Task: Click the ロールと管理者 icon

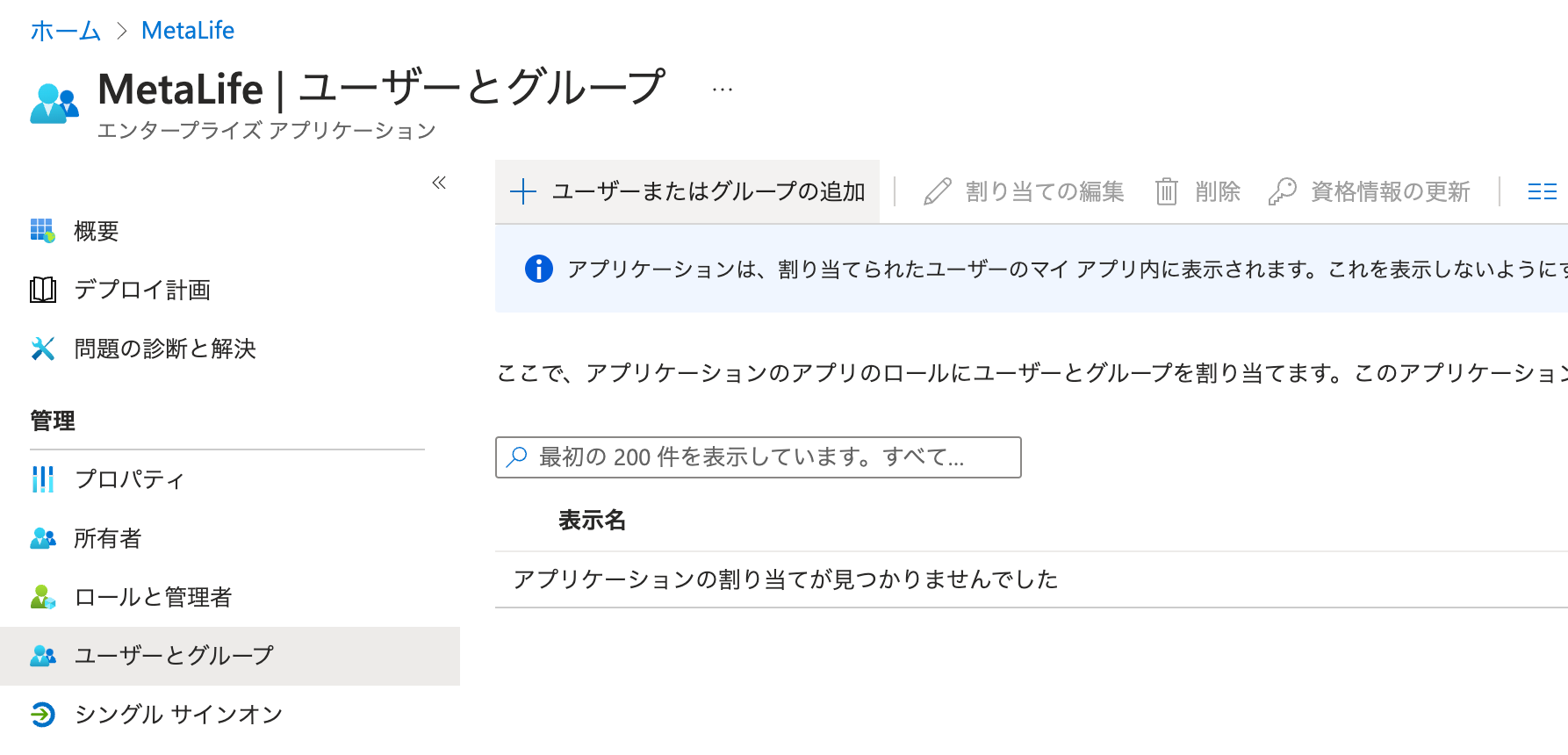Action: (43, 597)
